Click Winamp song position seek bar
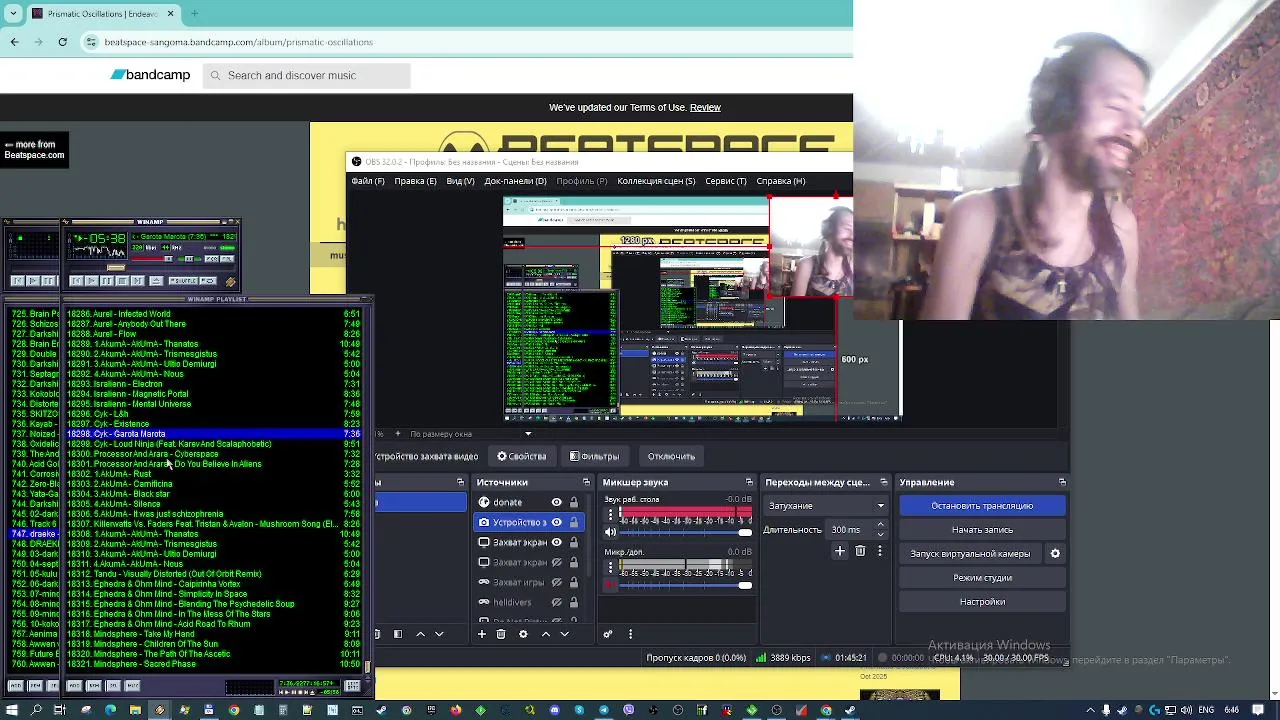The image size is (1280, 720). tap(152, 268)
